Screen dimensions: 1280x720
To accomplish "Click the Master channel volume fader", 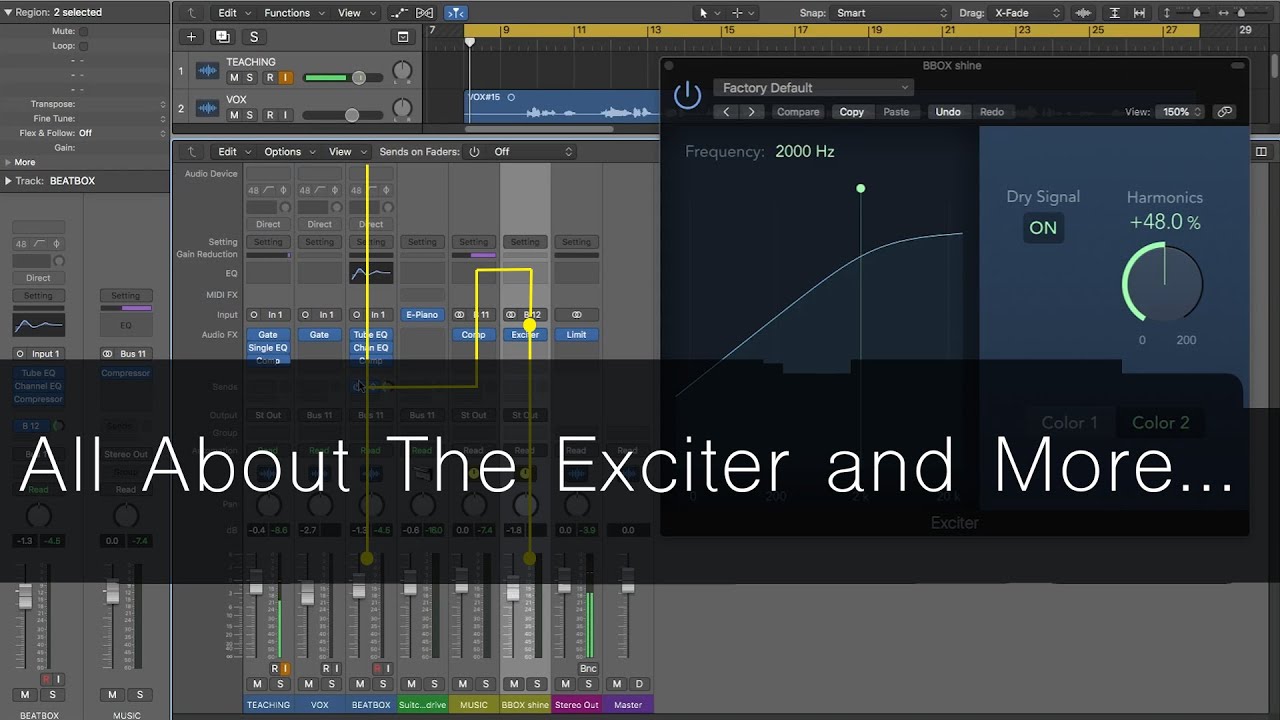I will pos(627,579).
